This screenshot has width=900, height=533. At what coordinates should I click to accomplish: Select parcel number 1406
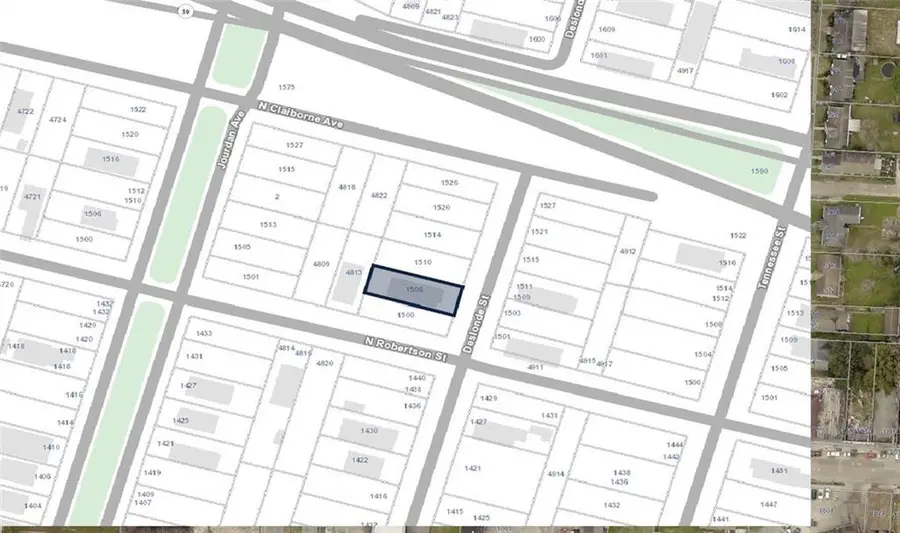coord(42,476)
